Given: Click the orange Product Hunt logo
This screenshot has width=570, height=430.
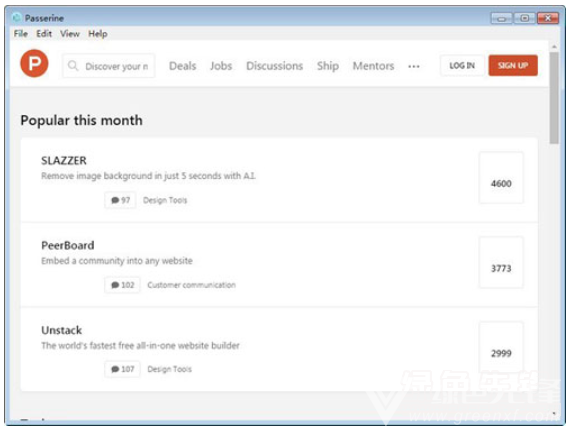Looking at the screenshot, I should (x=34, y=63).
